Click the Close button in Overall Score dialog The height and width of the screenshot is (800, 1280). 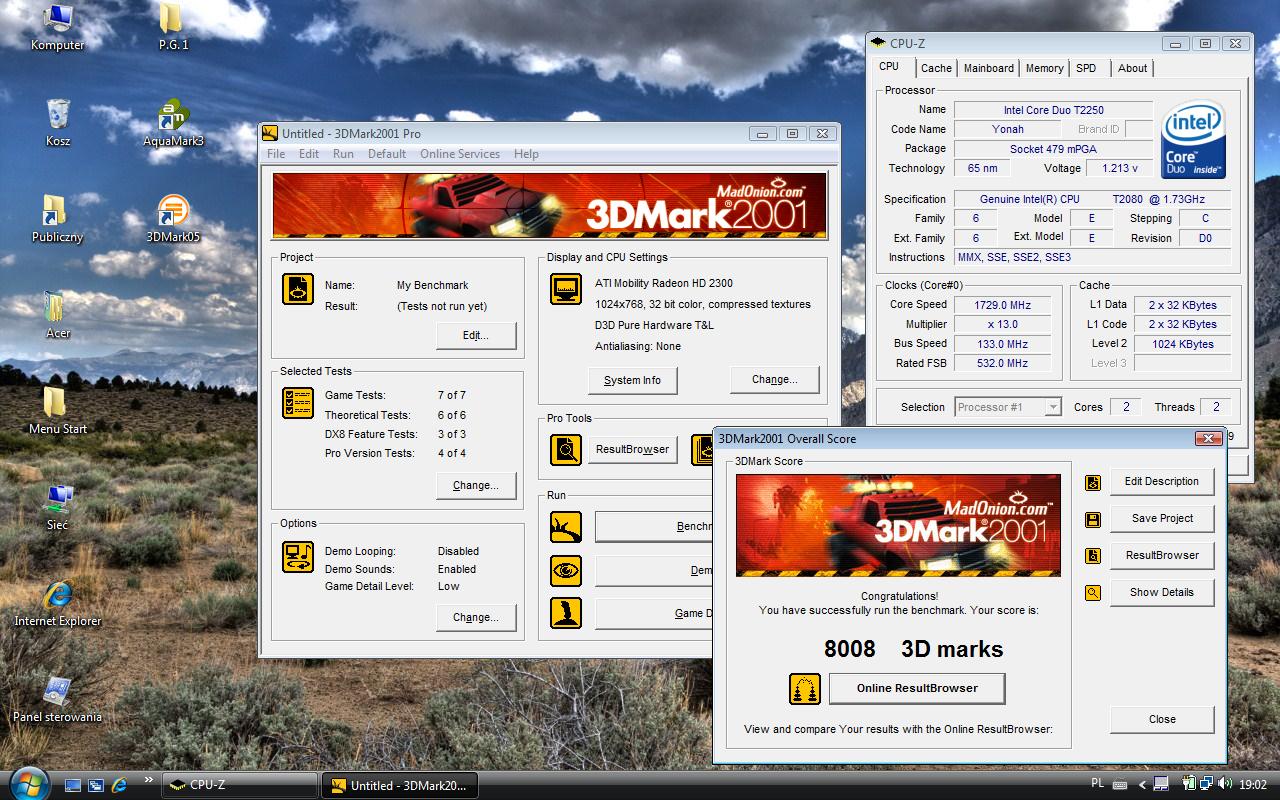(1162, 719)
